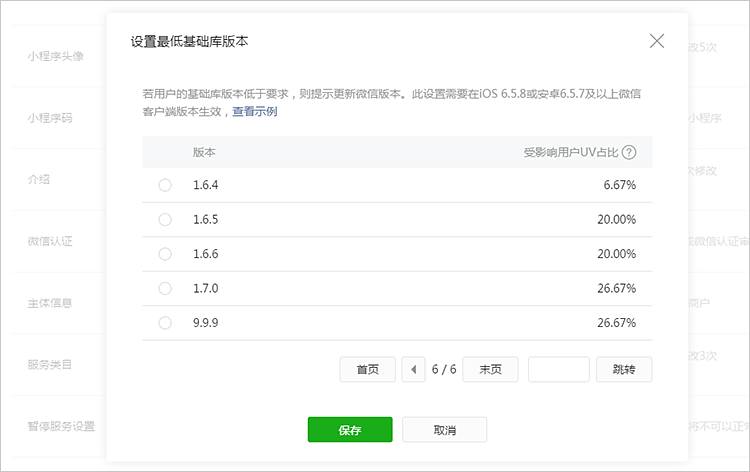Choose the 1.6.6 version option
The width and height of the screenshot is (750, 472).
[165, 254]
